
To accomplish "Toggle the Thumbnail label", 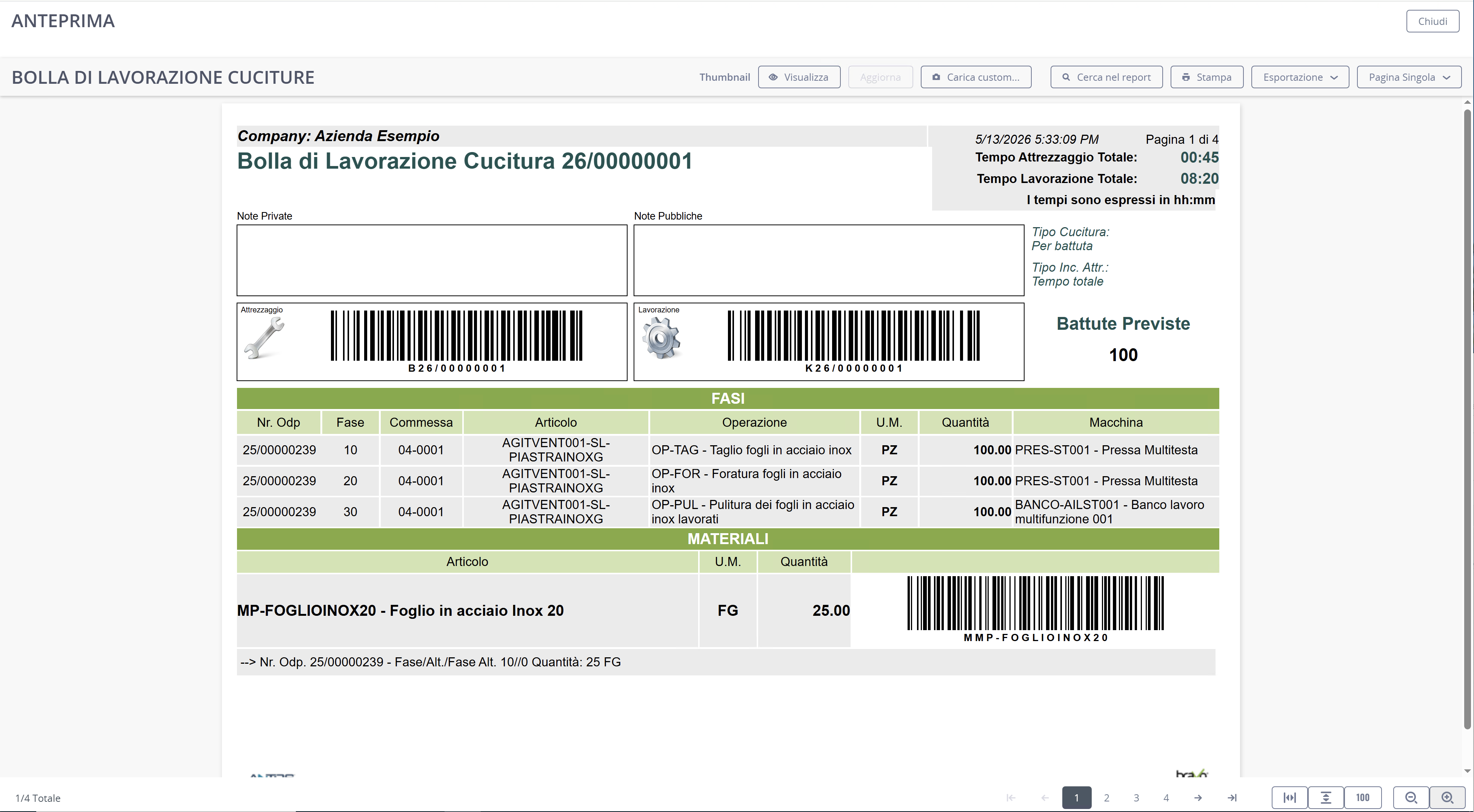I will click(x=725, y=77).
